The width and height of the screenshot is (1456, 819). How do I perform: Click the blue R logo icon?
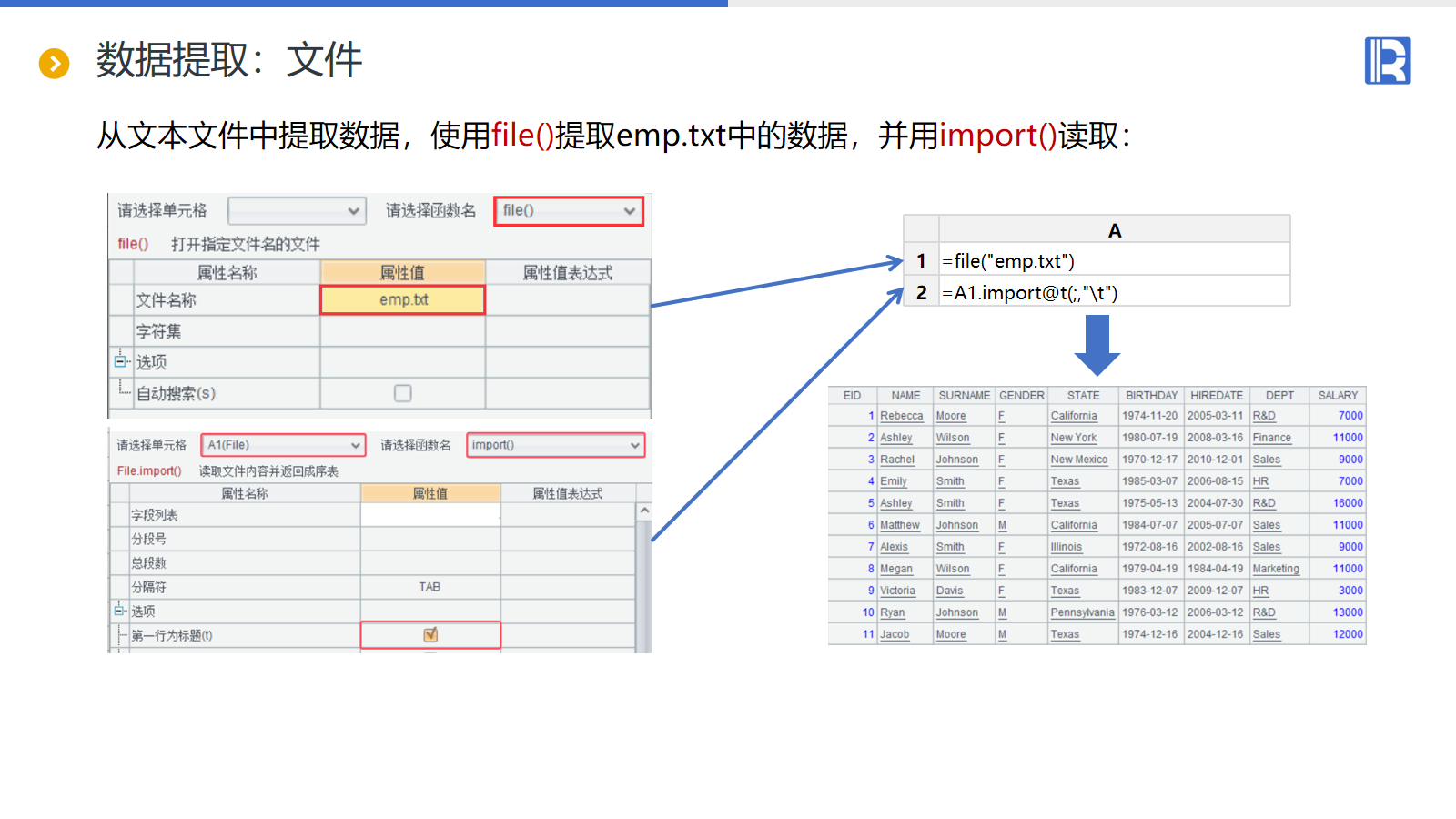pyautogui.click(x=1388, y=61)
